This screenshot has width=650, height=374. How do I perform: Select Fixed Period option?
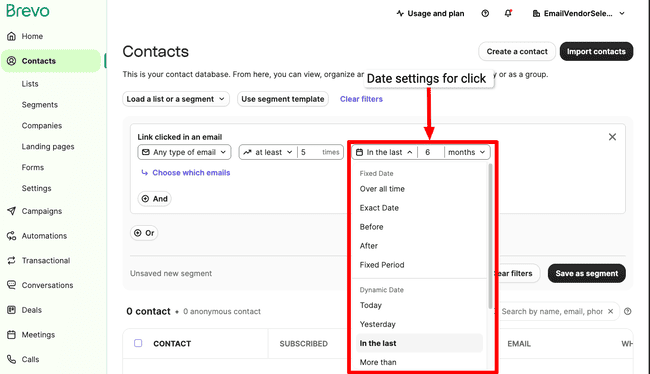(419, 265)
